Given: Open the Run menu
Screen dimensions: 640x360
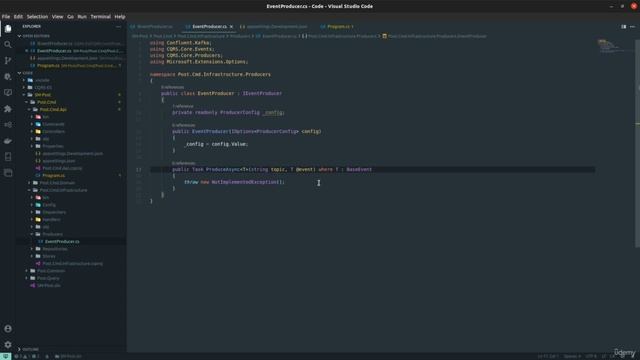Looking at the screenshot, I should pyautogui.click(x=82, y=17).
